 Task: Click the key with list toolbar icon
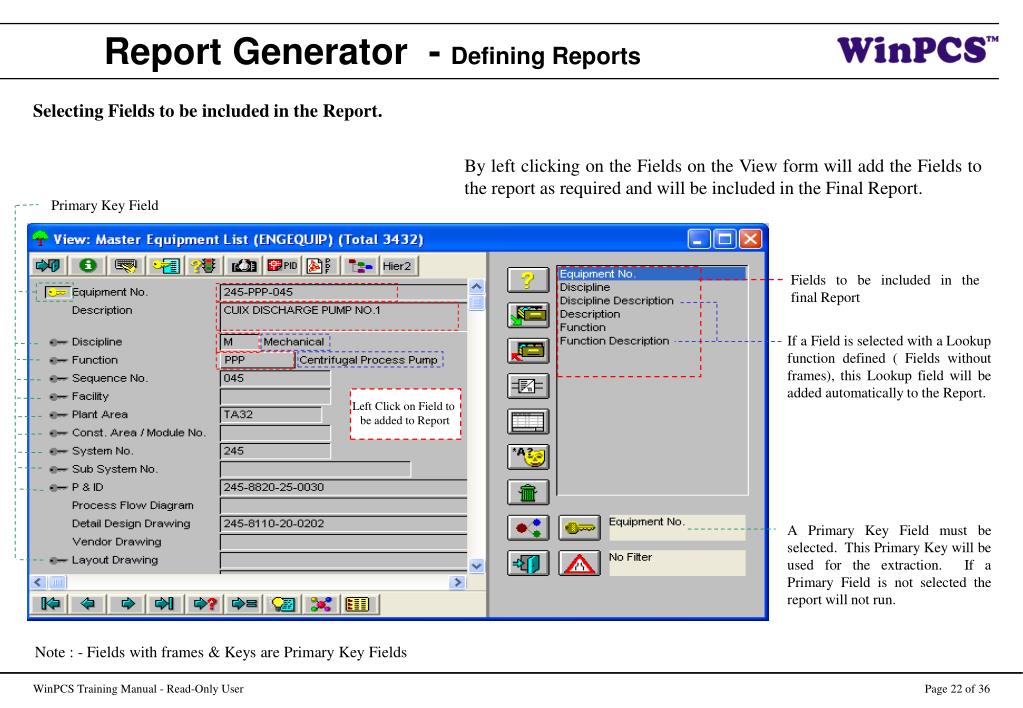coord(165,266)
